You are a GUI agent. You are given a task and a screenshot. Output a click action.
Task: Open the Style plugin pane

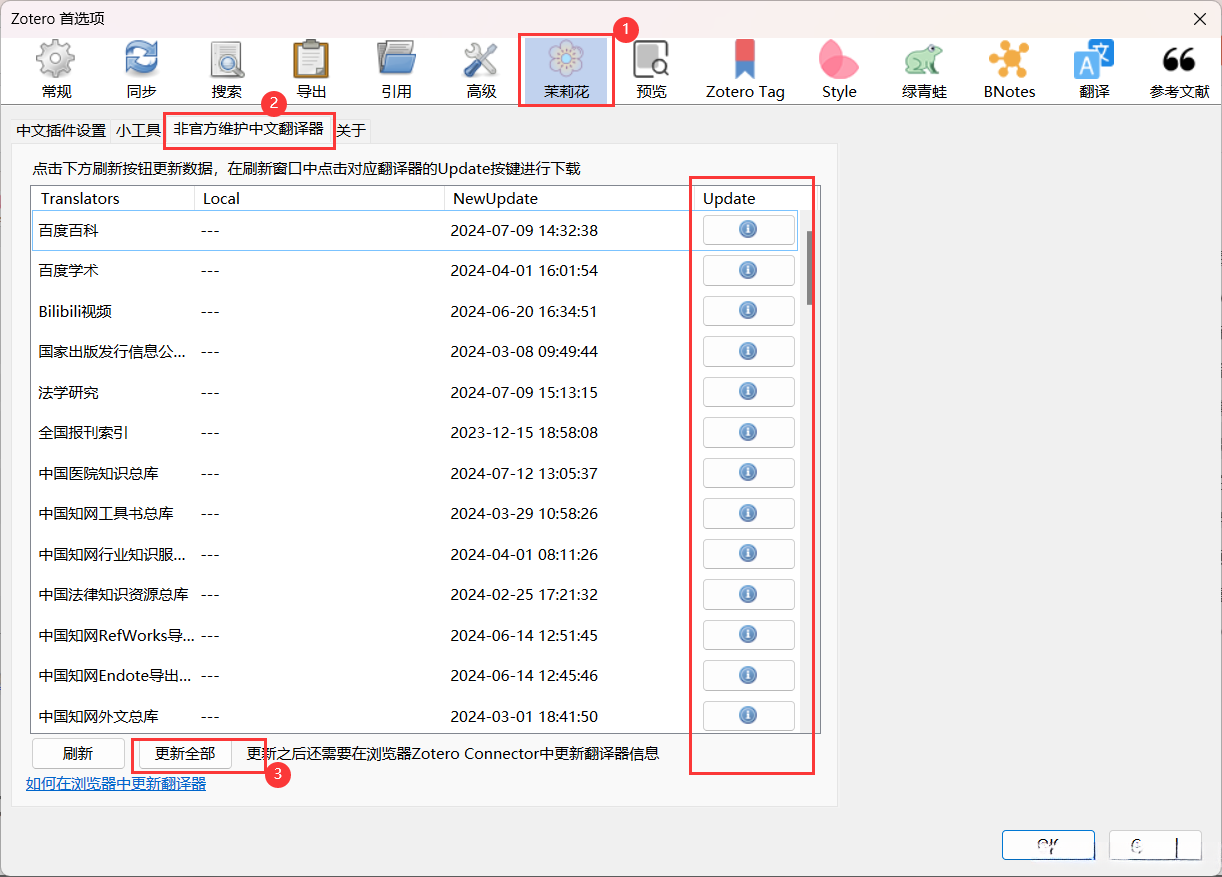click(839, 70)
